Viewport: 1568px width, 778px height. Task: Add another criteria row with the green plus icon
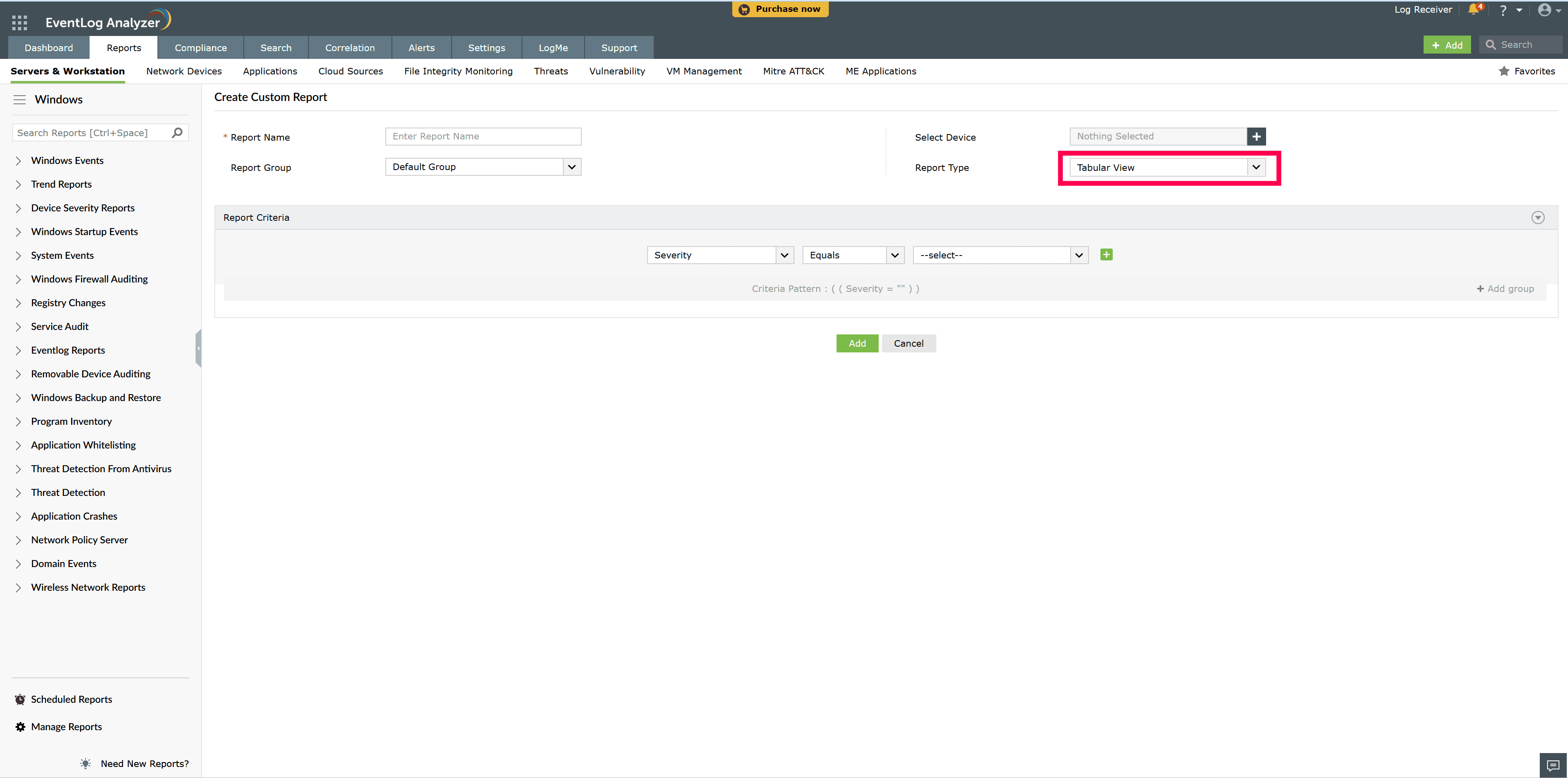click(1106, 254)
